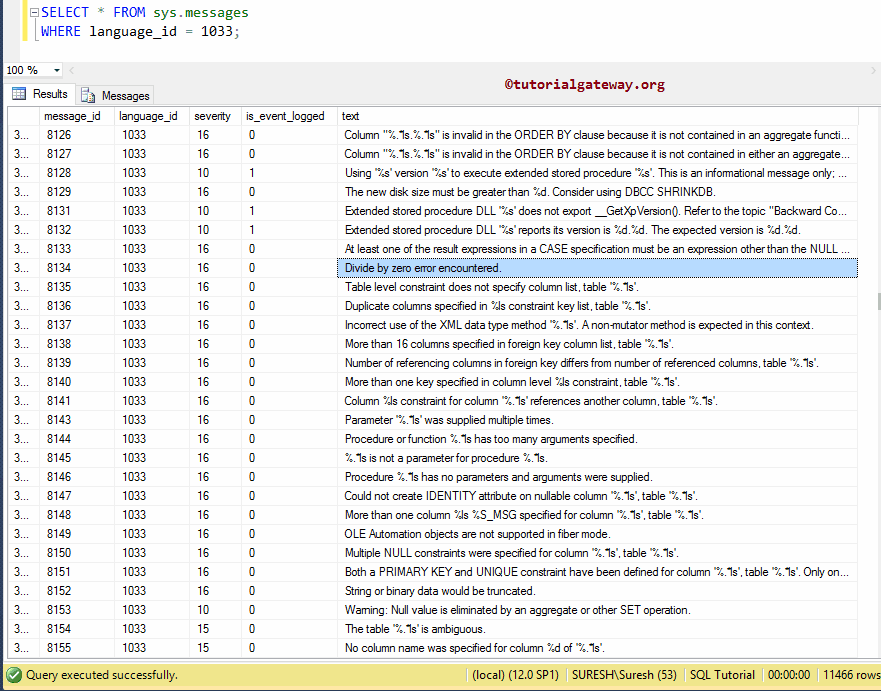Click the Results tab grid icon
The width and height of the screenshot is (881, 691).
pyautogui.click(x=20, y=94)
